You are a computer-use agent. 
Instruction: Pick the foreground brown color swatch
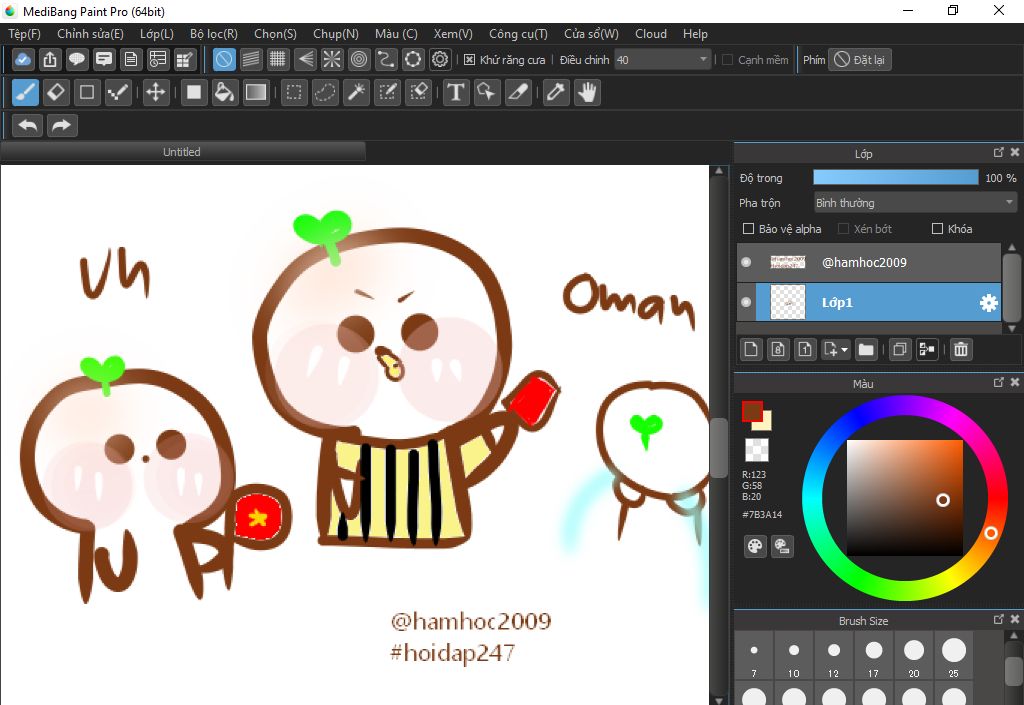point(752,411)
